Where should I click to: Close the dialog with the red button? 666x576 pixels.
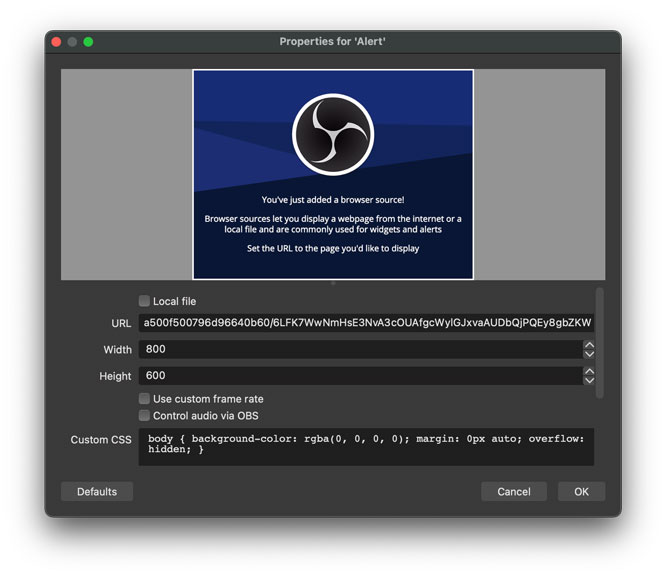pos(56,42)
